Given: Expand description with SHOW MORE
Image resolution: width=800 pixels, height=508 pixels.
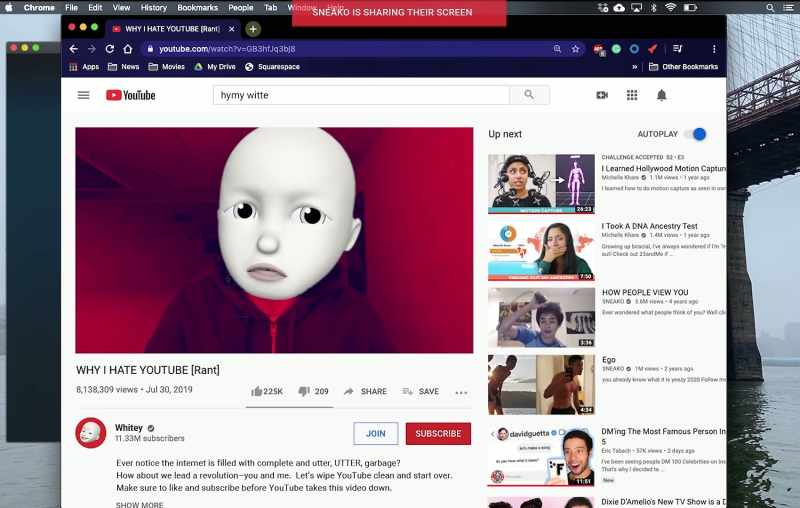Looking at the screenshot, I should click(x=140, y=504).
